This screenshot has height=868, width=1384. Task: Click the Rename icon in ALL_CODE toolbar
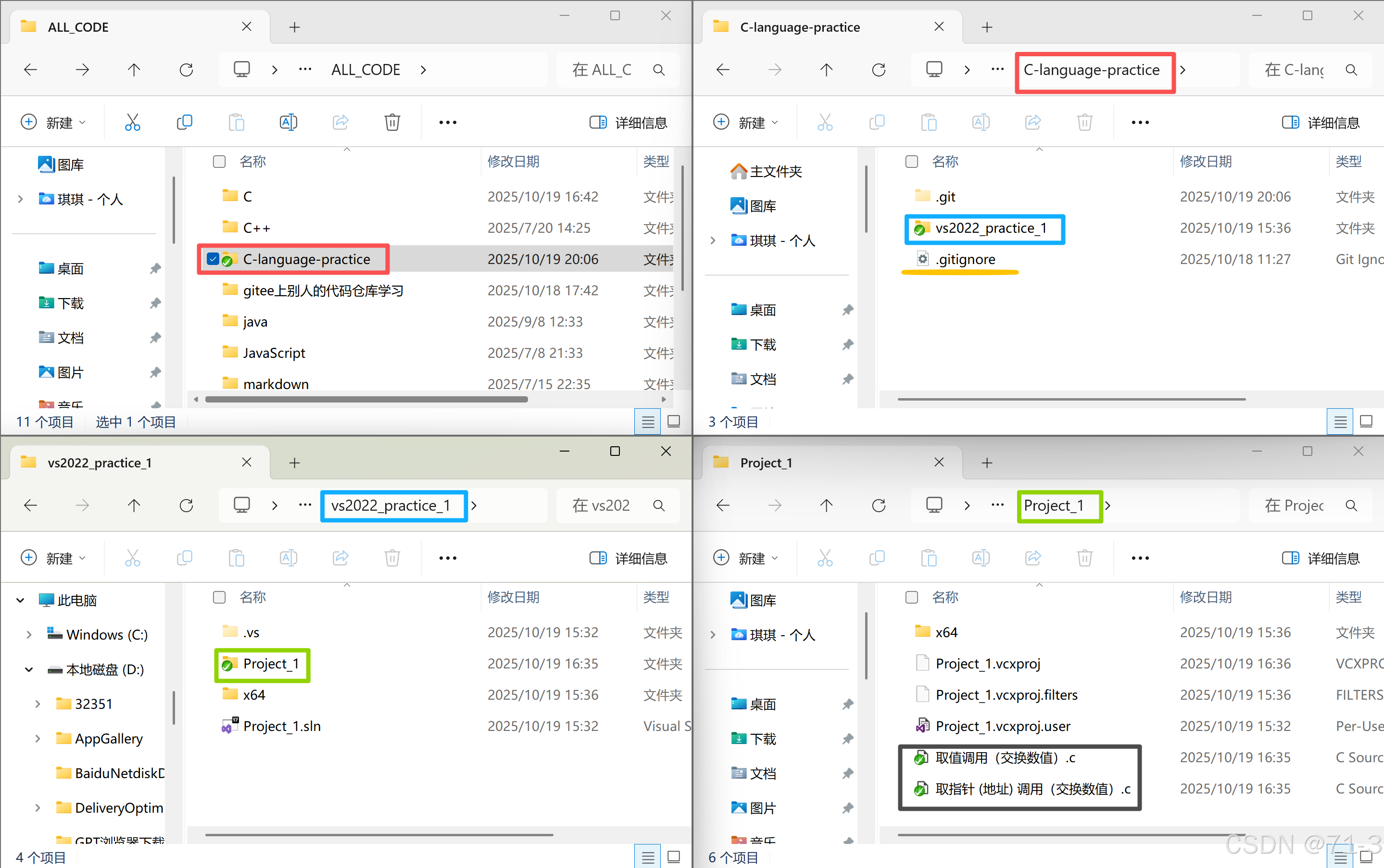click(x=288, y=122)
